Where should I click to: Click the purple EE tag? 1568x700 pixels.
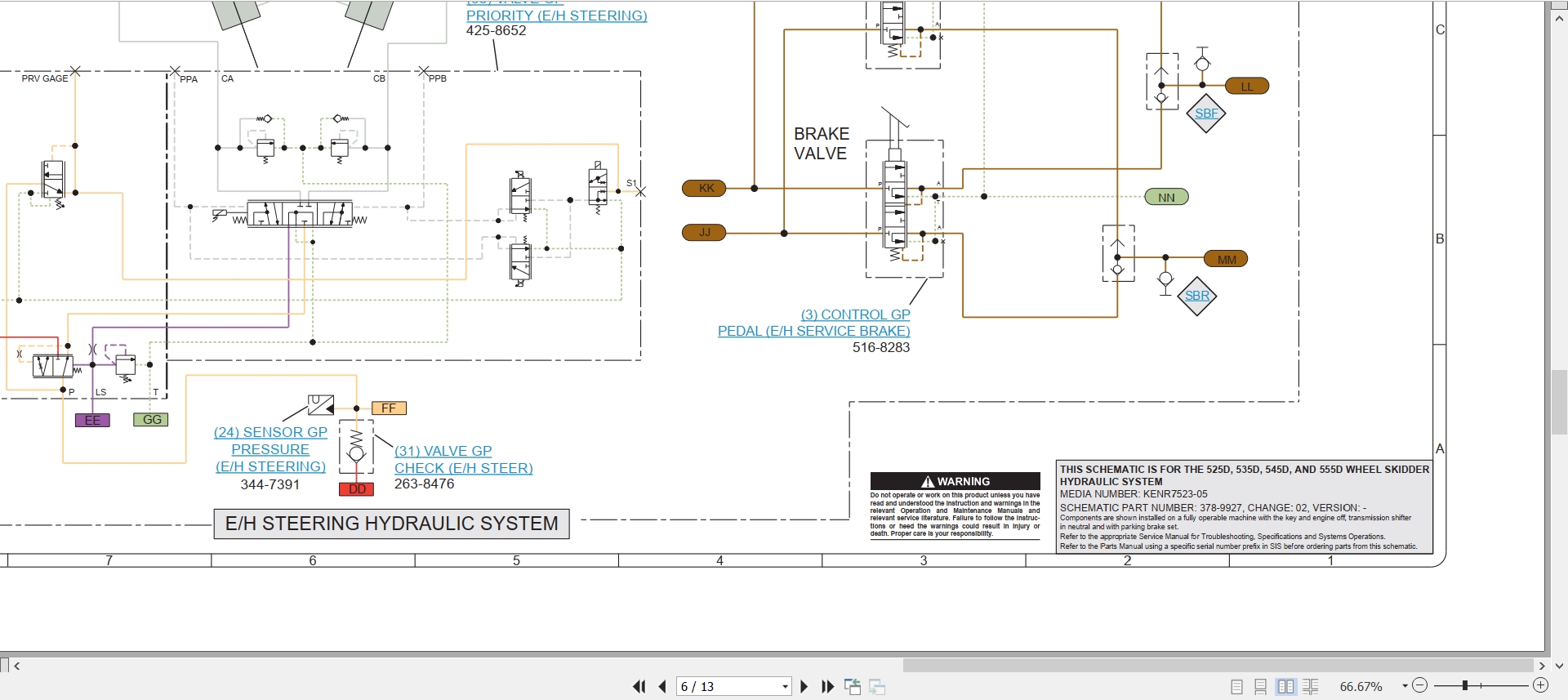(x=92, y=420)
